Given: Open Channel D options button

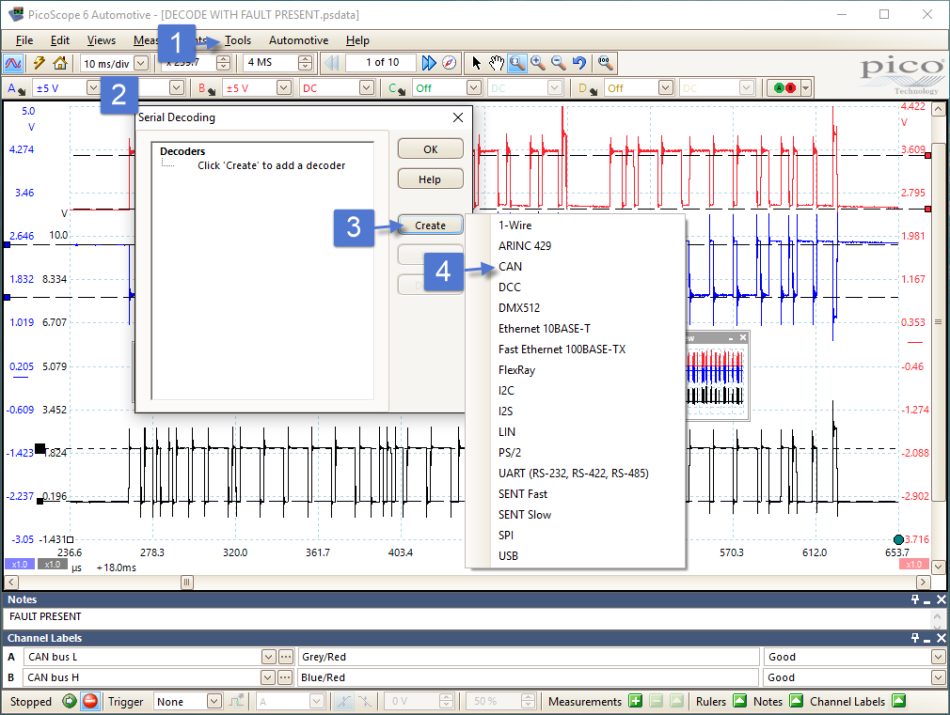Looking at the screenshot, I should pyautogui.click(x=587, y=88).
